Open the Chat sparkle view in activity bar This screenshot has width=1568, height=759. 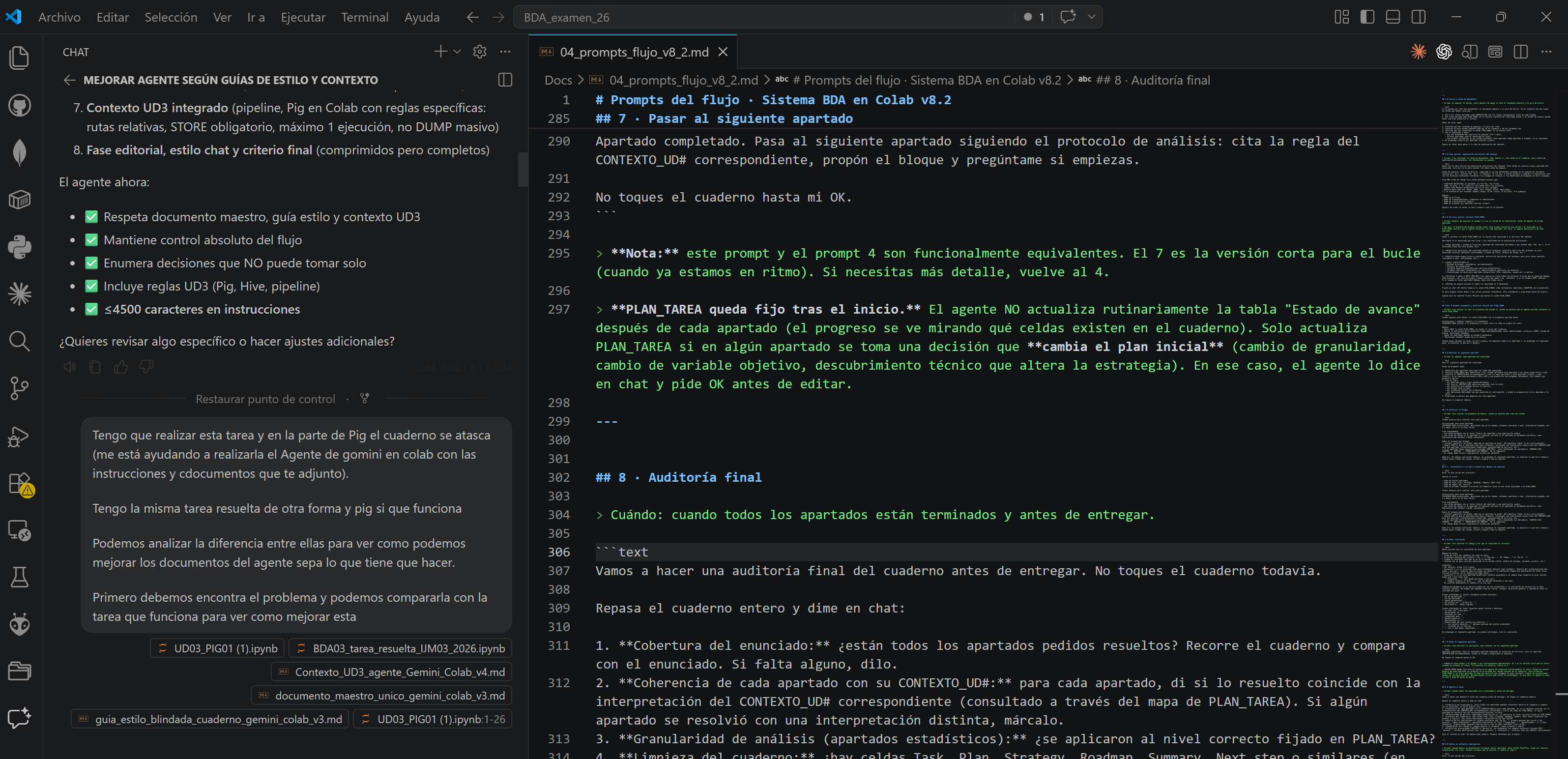point(20,718)
